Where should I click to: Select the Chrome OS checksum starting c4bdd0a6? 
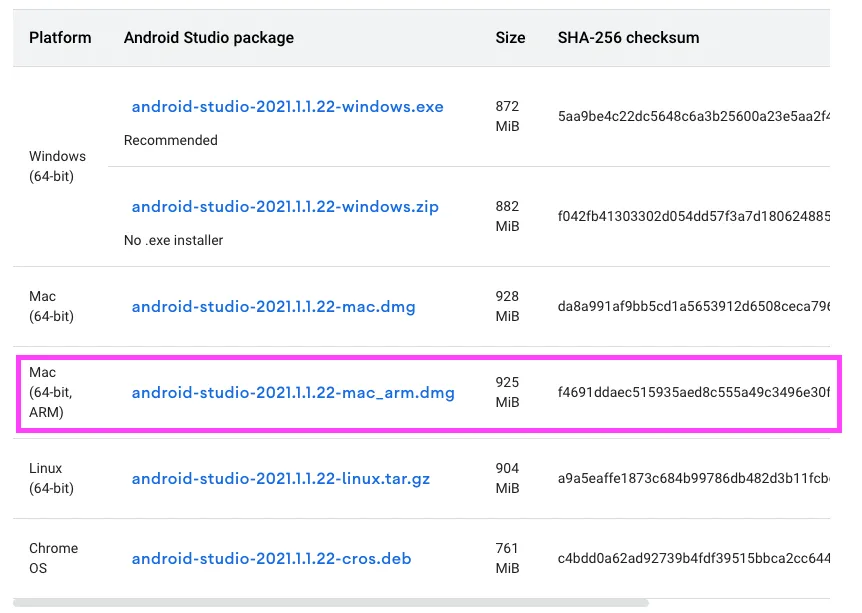(x=694, y=559)
